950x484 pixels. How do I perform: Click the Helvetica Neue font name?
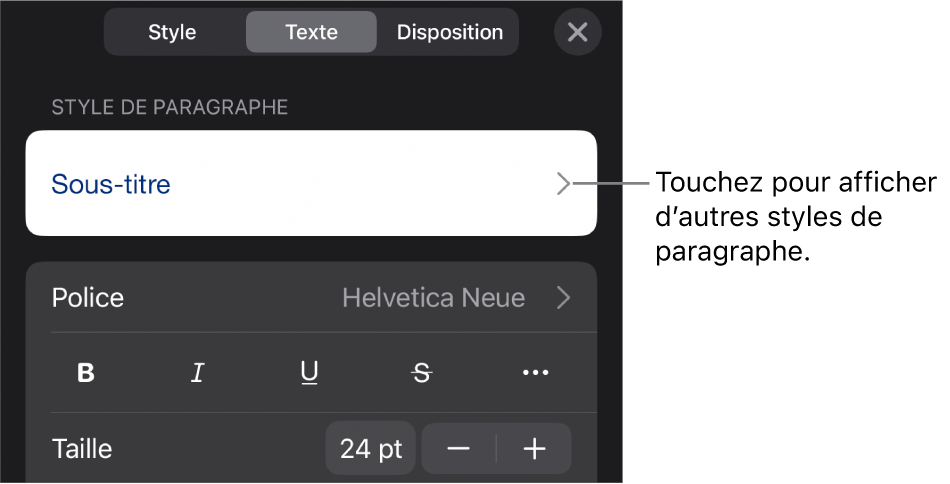(x=433, y=297)
